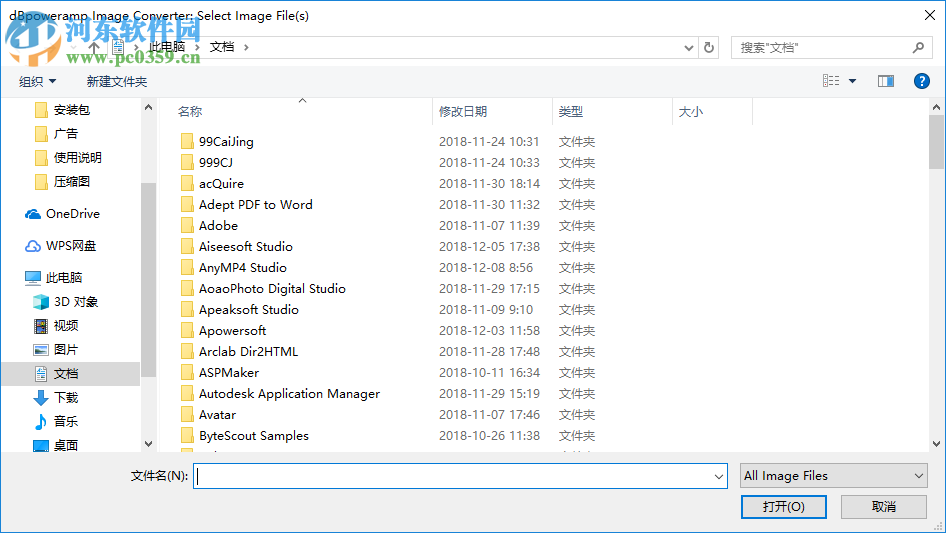Close the Select Image File(s) dialog
946x533 pixels.
click(x=930, y=15)
